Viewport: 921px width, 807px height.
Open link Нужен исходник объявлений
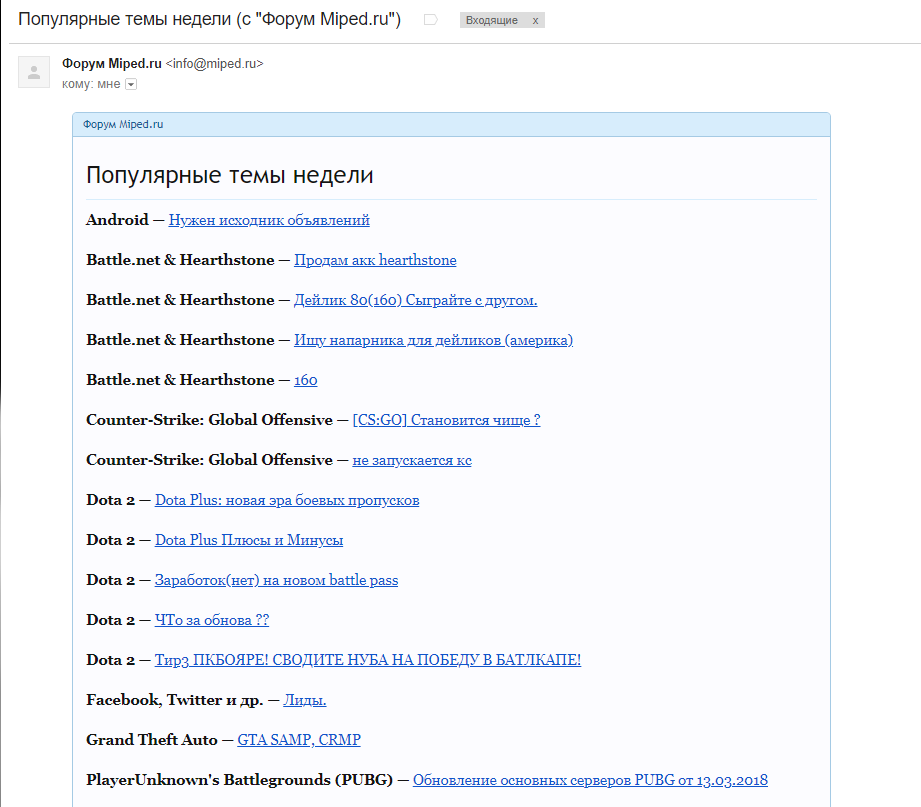point(269,220)
